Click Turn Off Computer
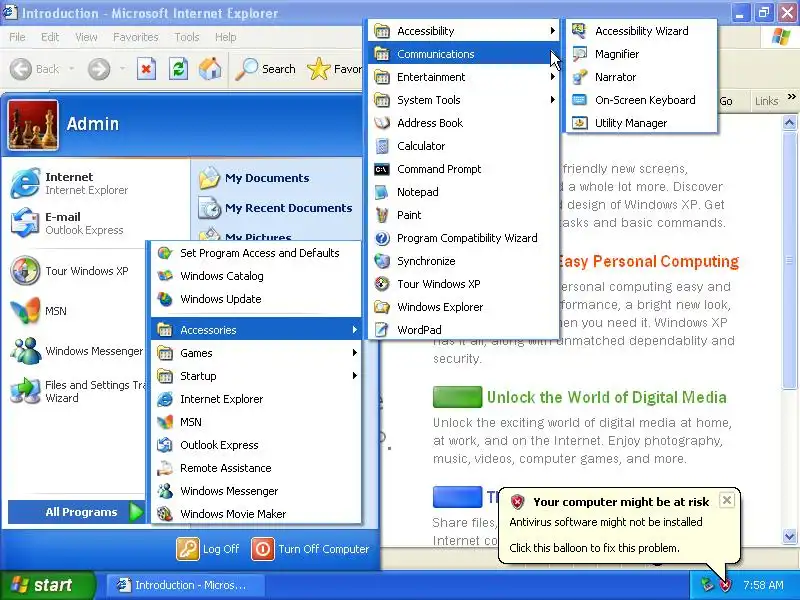 310,549
